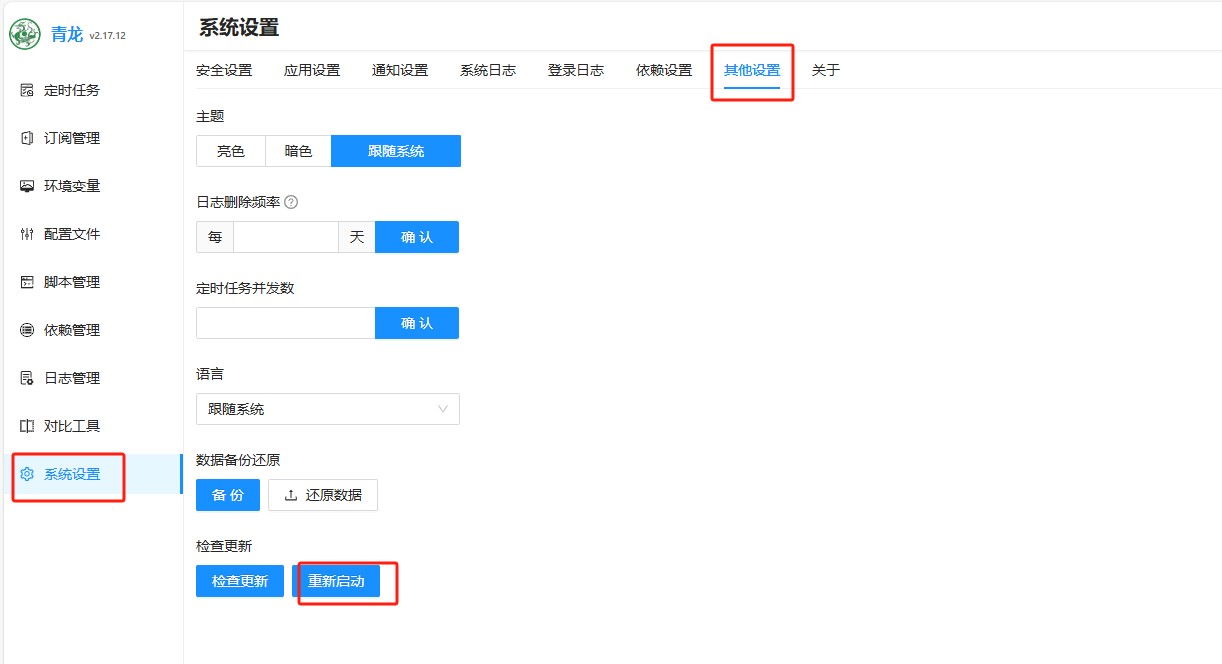Viewport: 1222px width, 664px height.
Task: Click the 系统设置 gear icon
Action: click(27, 474)
